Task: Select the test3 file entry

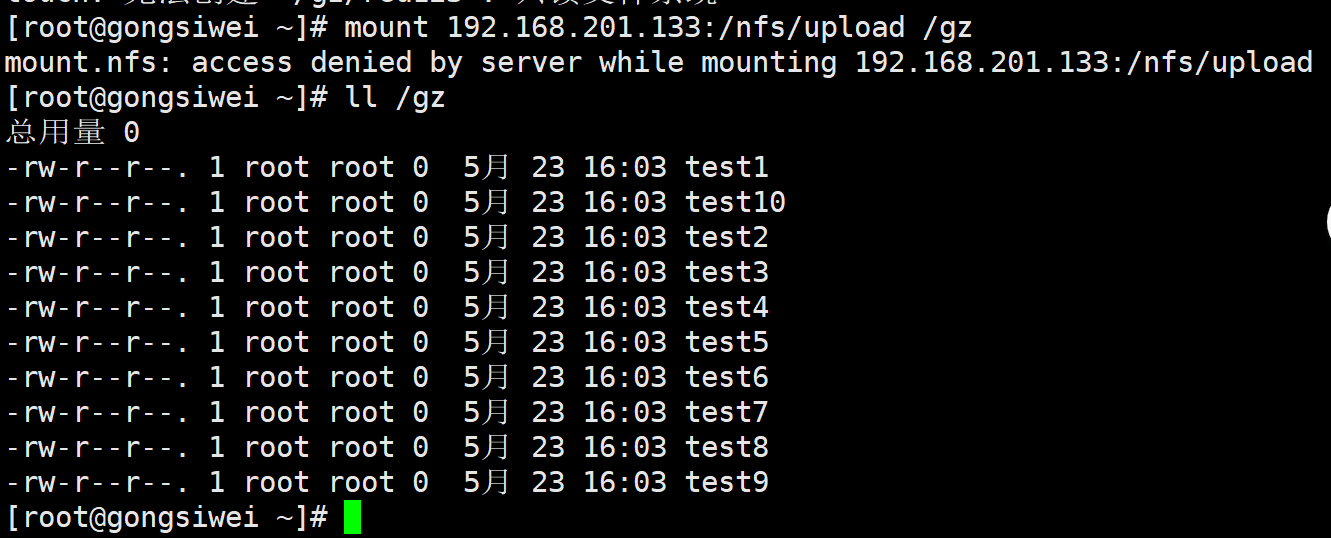Action: (x=727, y=273)
